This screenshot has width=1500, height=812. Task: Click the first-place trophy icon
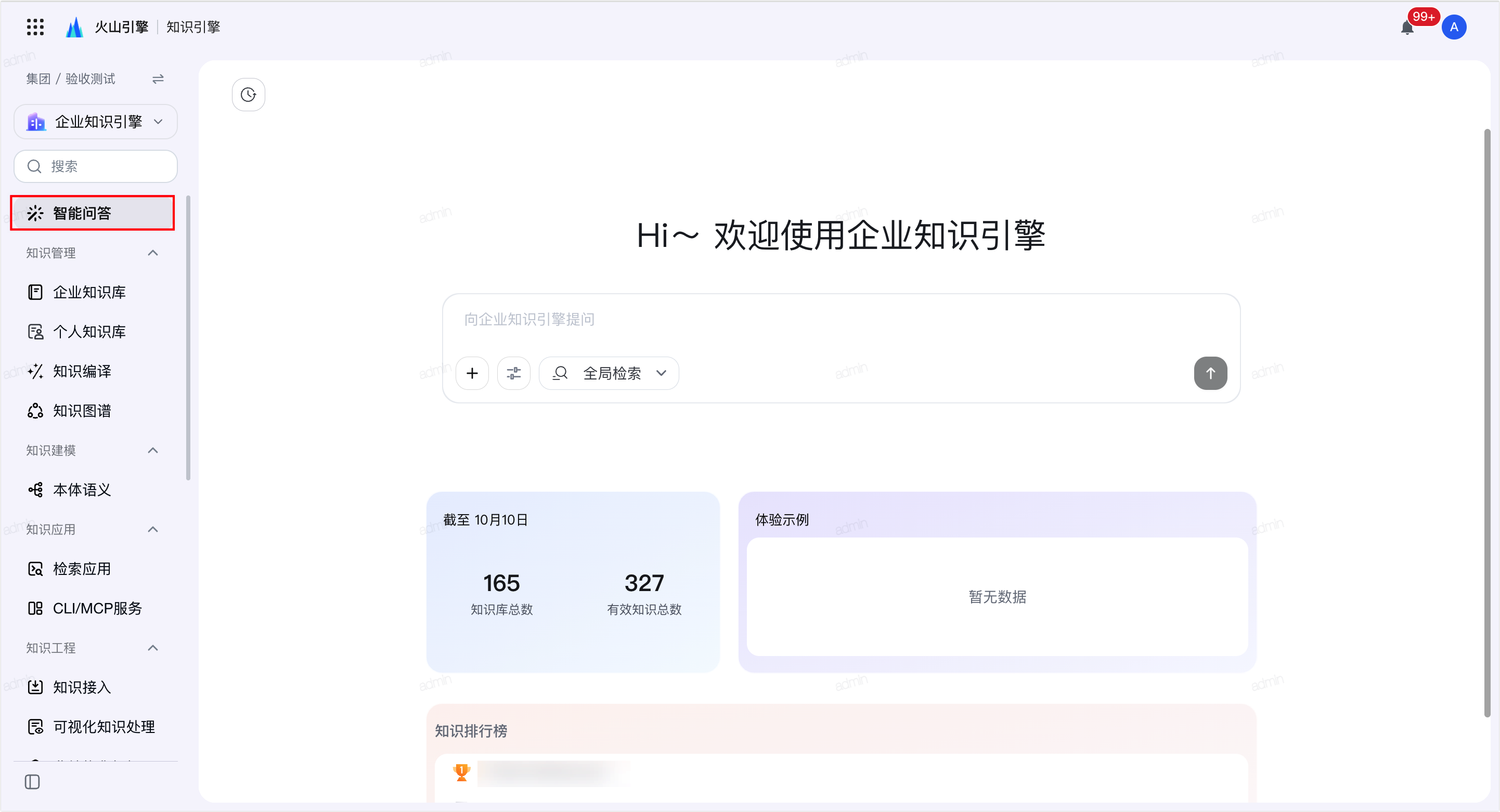point(461,772)
